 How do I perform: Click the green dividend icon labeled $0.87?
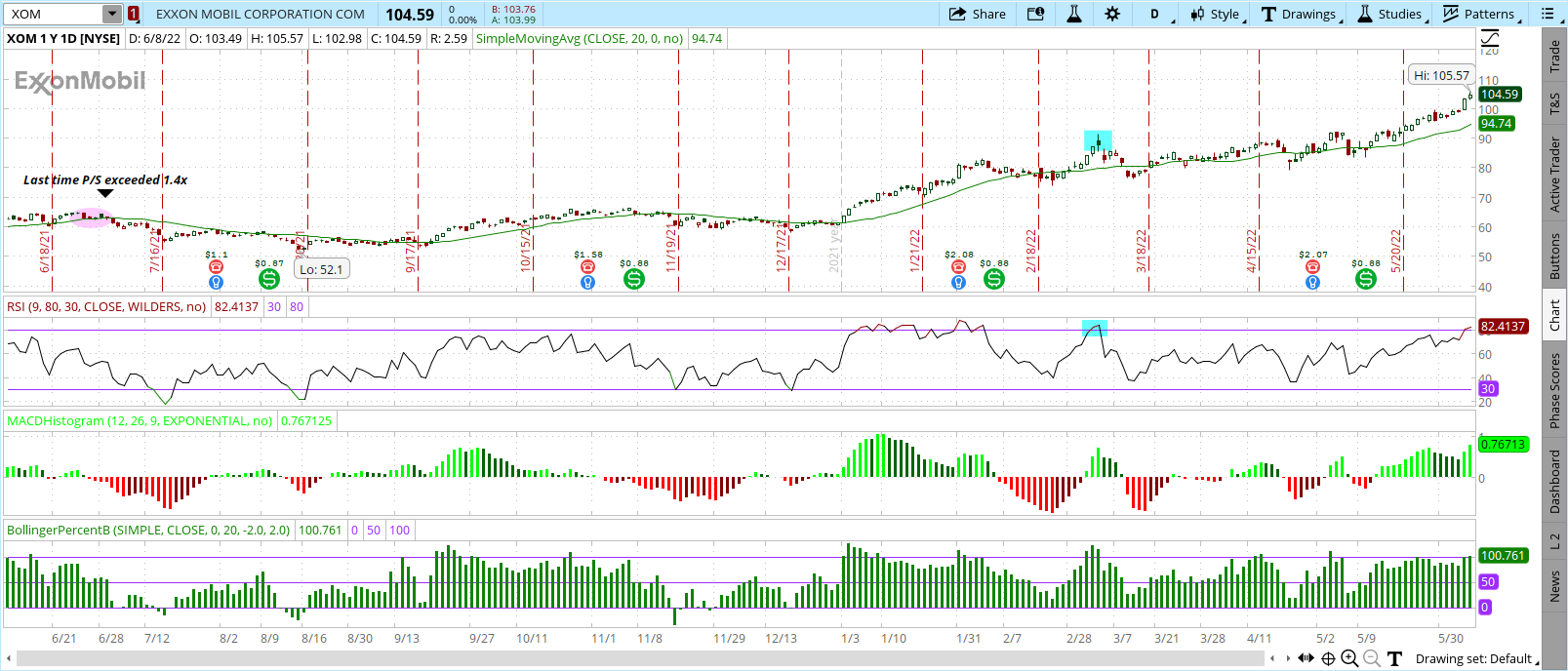click(269, 279)
